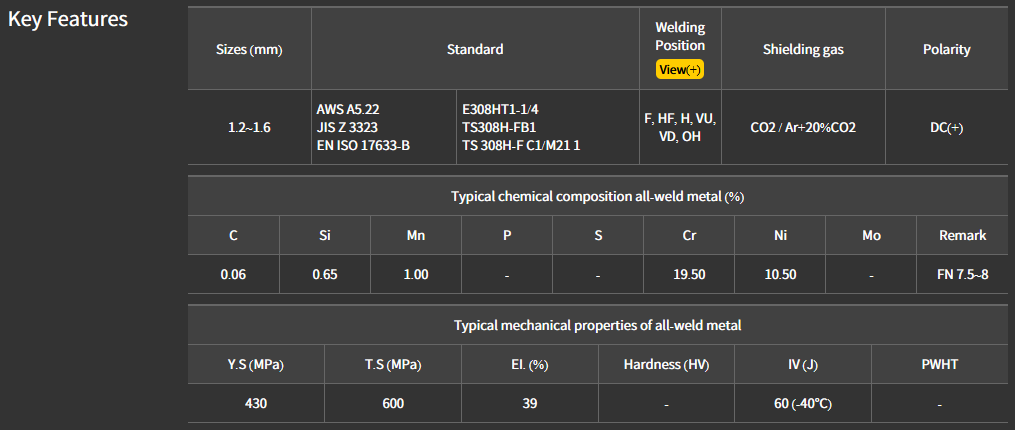Click the Typical mechanical properties table title
The width and height of the screenshot is (1015, 430).
coord(597,325)
